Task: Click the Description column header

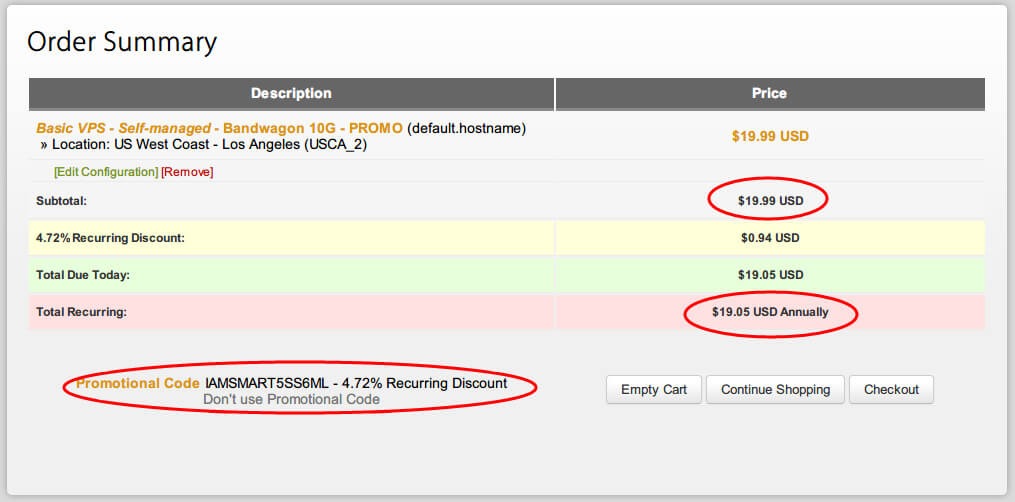Action: [291, 93]
